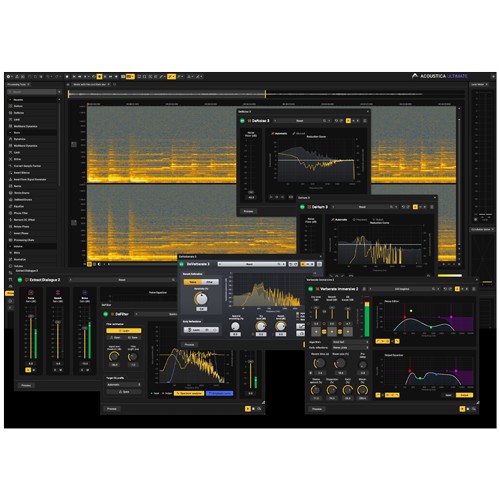Click the stop playback button in the main toolbar
The height and width of the screenshot is (500, 500).
click(x=67, y=77)
